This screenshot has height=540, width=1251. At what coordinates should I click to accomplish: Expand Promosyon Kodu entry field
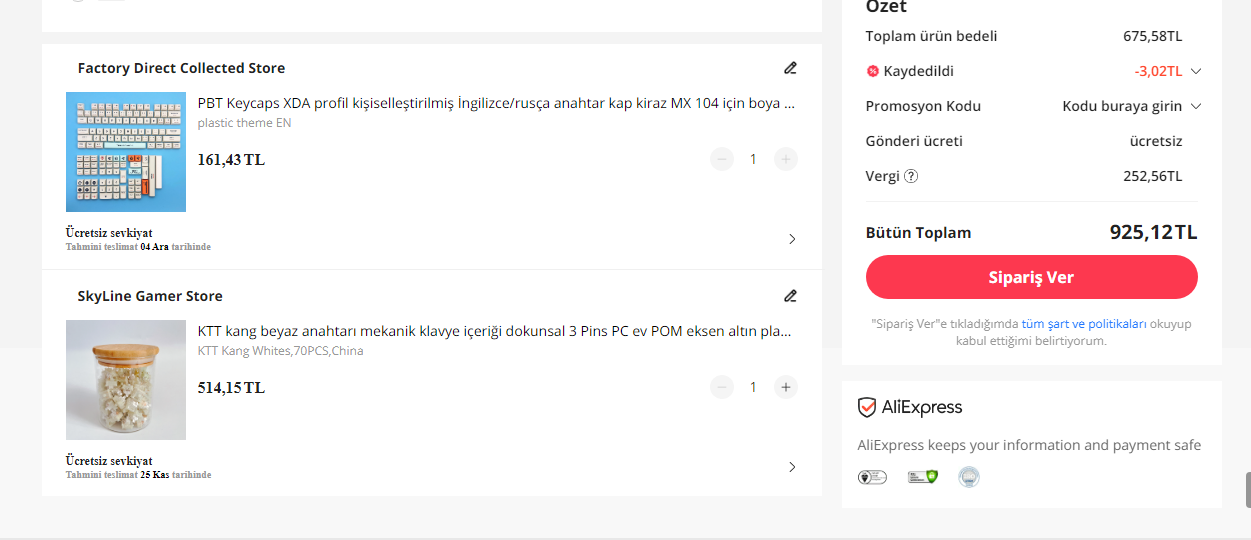tap(1196, 106)
